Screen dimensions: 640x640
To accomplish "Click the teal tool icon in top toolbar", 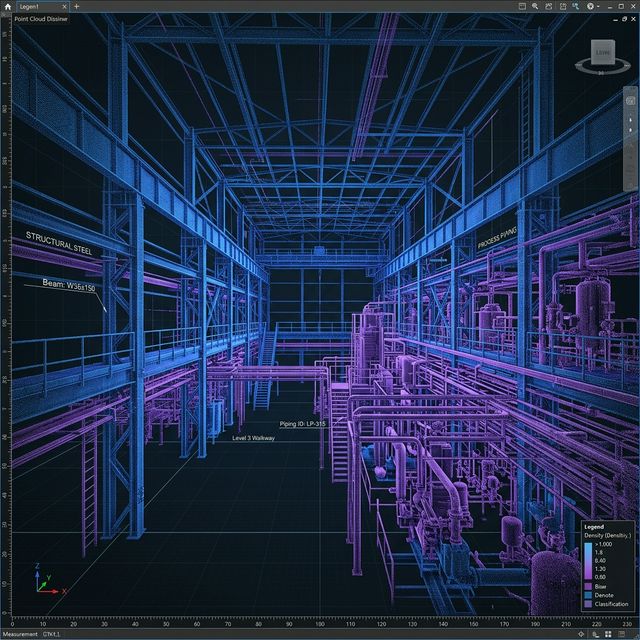I will pos(576,6).
